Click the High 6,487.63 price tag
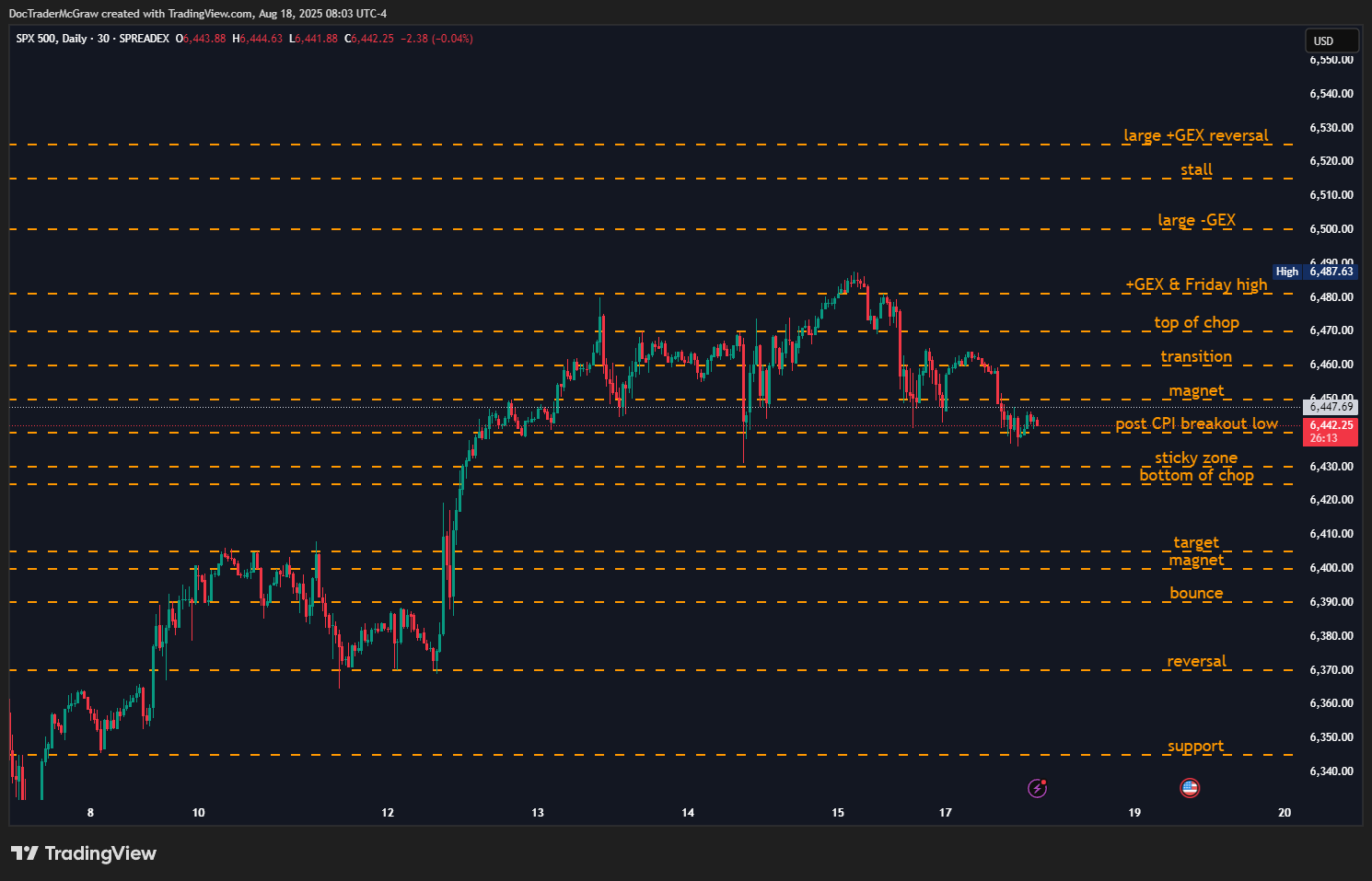Image resolution: width=1372 pixels, height=881 pixels. click(1315, 272)
